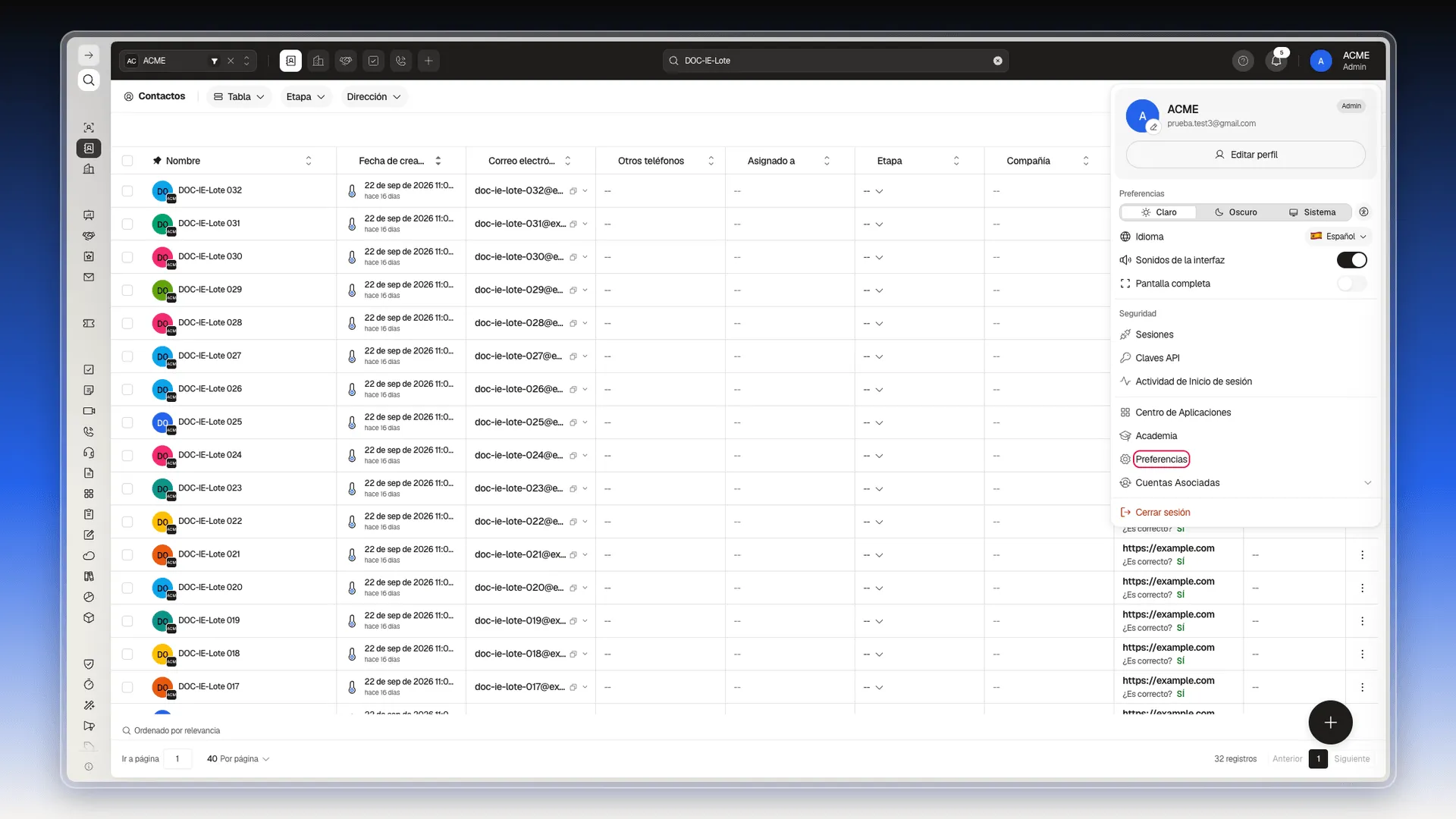Select the Sistema theme option
Screen dimensions: 1456x819
tap(1312, 212)
